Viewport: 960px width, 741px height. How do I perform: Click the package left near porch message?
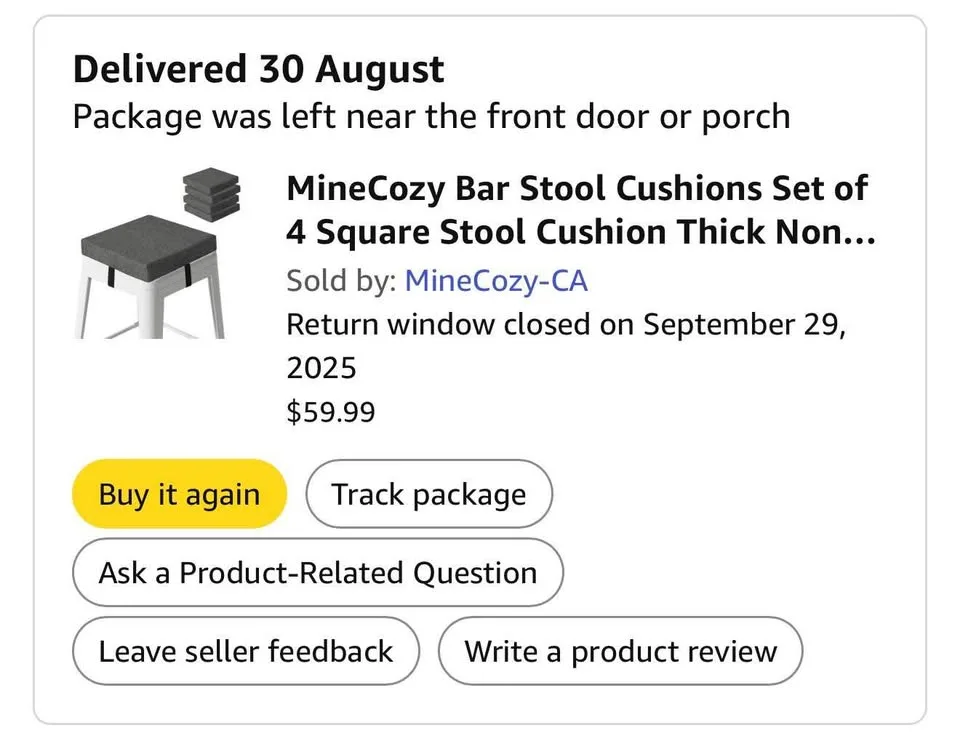pyautogui.click(x=428, y=115)
